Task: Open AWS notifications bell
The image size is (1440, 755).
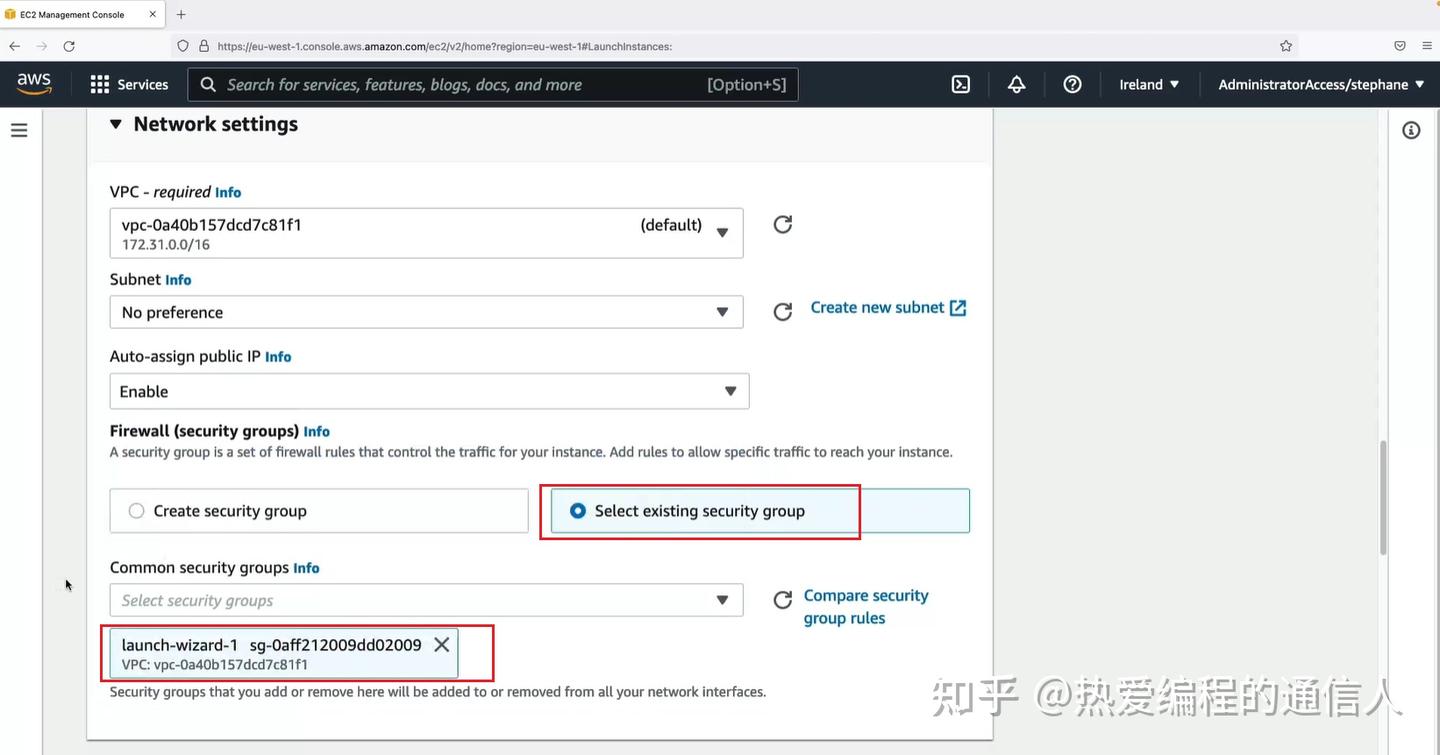Action: point(1016,84)
